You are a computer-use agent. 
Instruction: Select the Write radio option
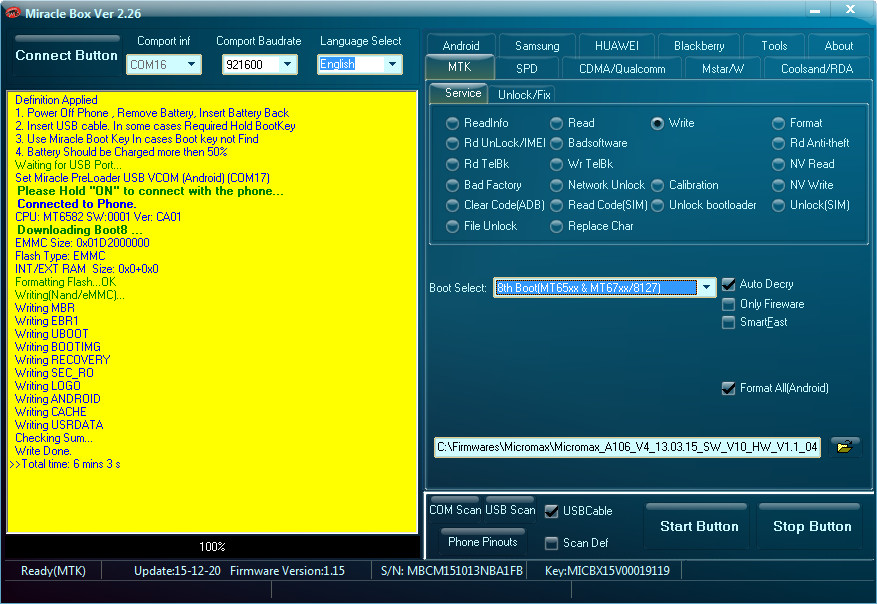[x=657, y=123]
